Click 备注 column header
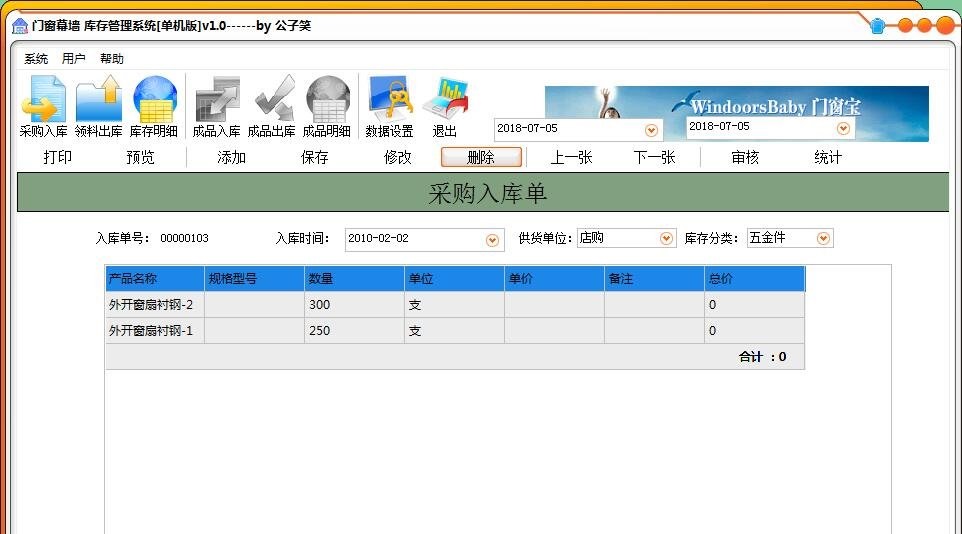962x534 pixels. (654, 279)
